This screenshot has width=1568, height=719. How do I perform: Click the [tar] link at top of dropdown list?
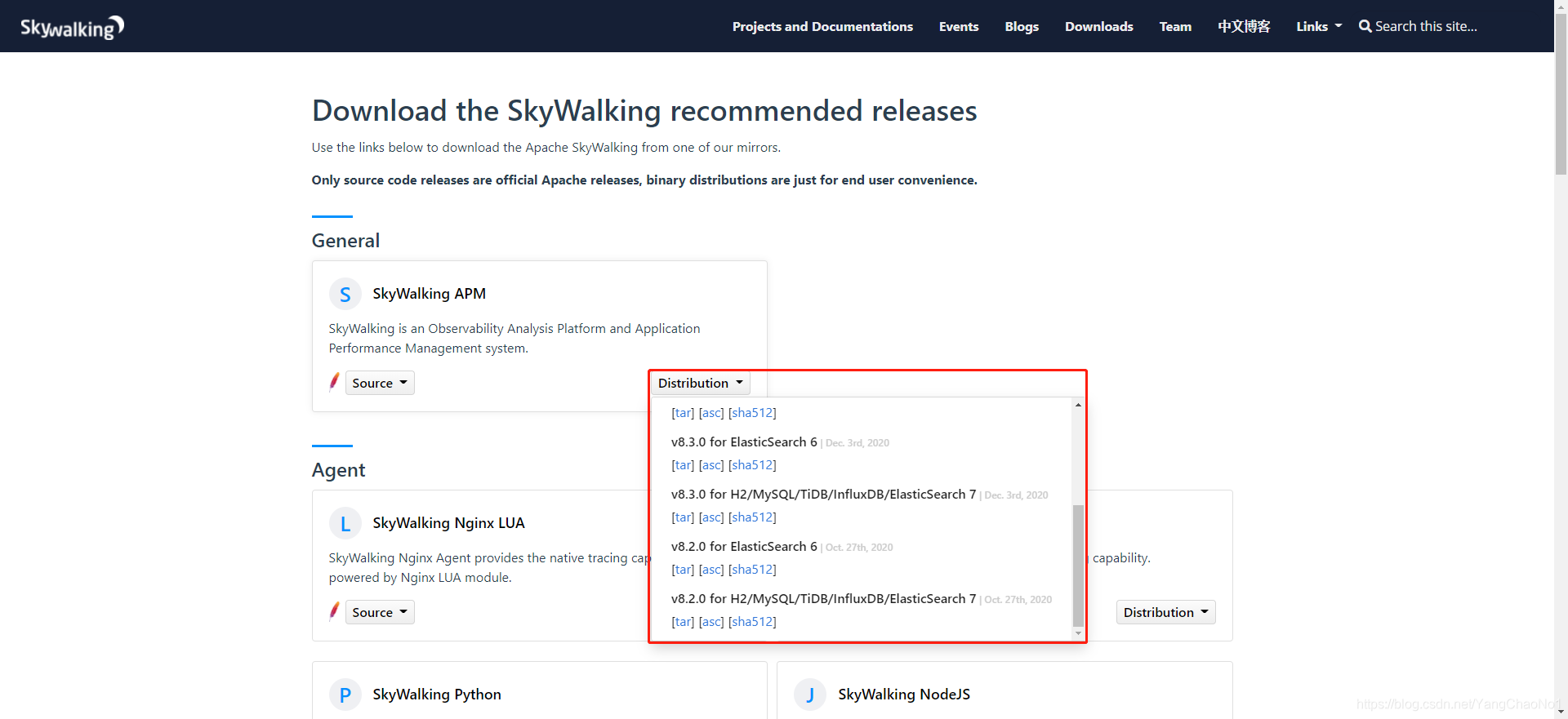coord(683,413)
